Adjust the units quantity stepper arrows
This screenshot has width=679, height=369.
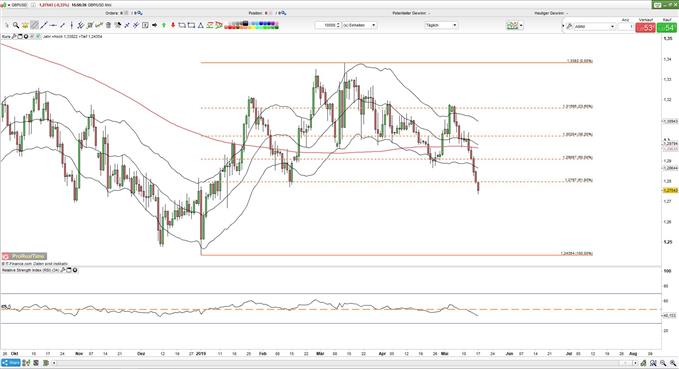(339, 25)
